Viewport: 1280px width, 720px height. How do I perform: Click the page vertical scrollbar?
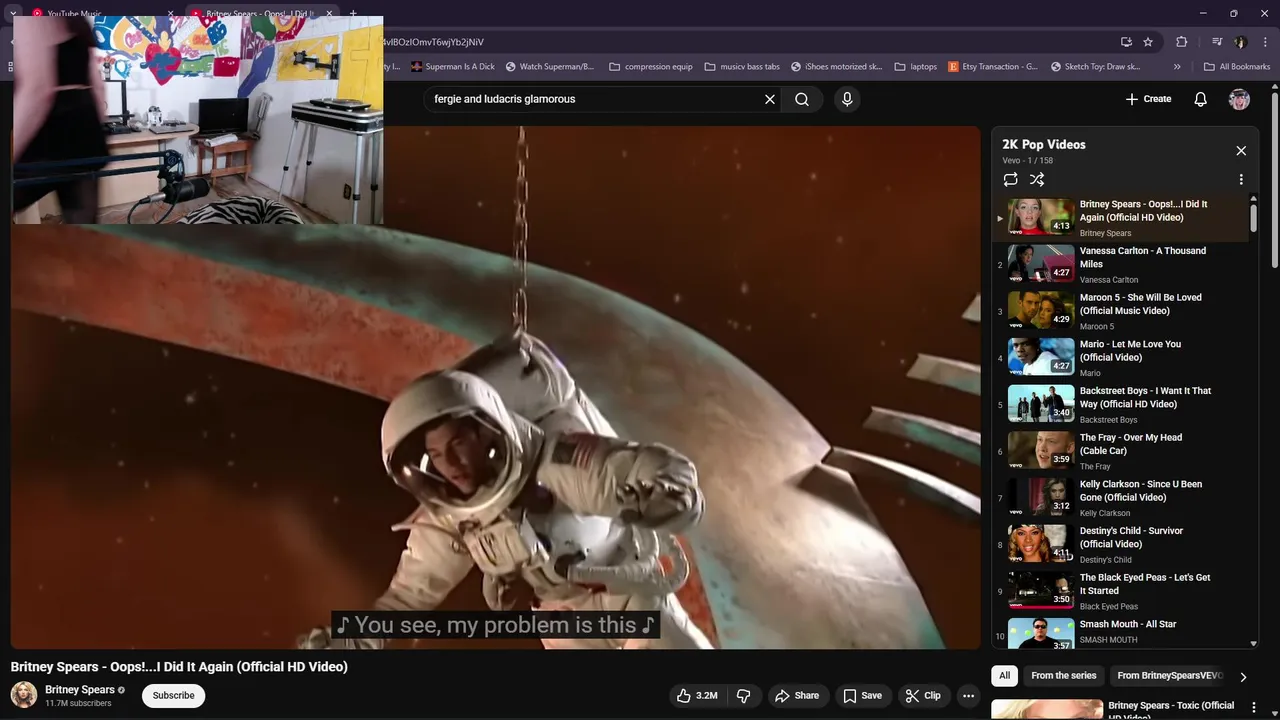coord(1275,180)
